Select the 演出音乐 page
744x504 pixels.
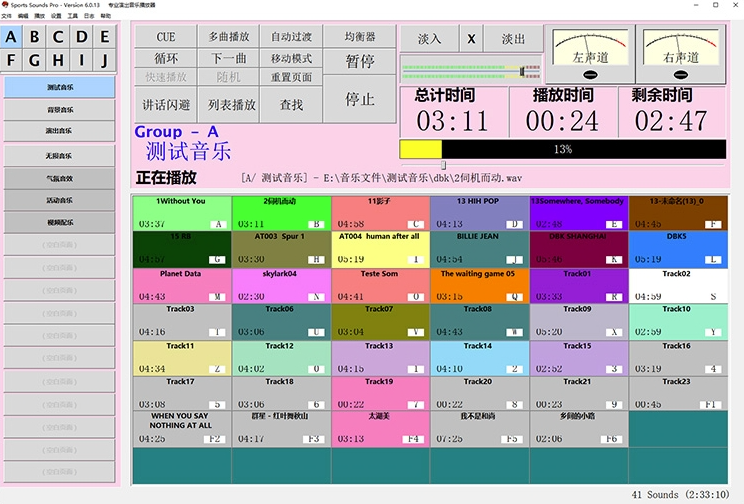point(59,131)
